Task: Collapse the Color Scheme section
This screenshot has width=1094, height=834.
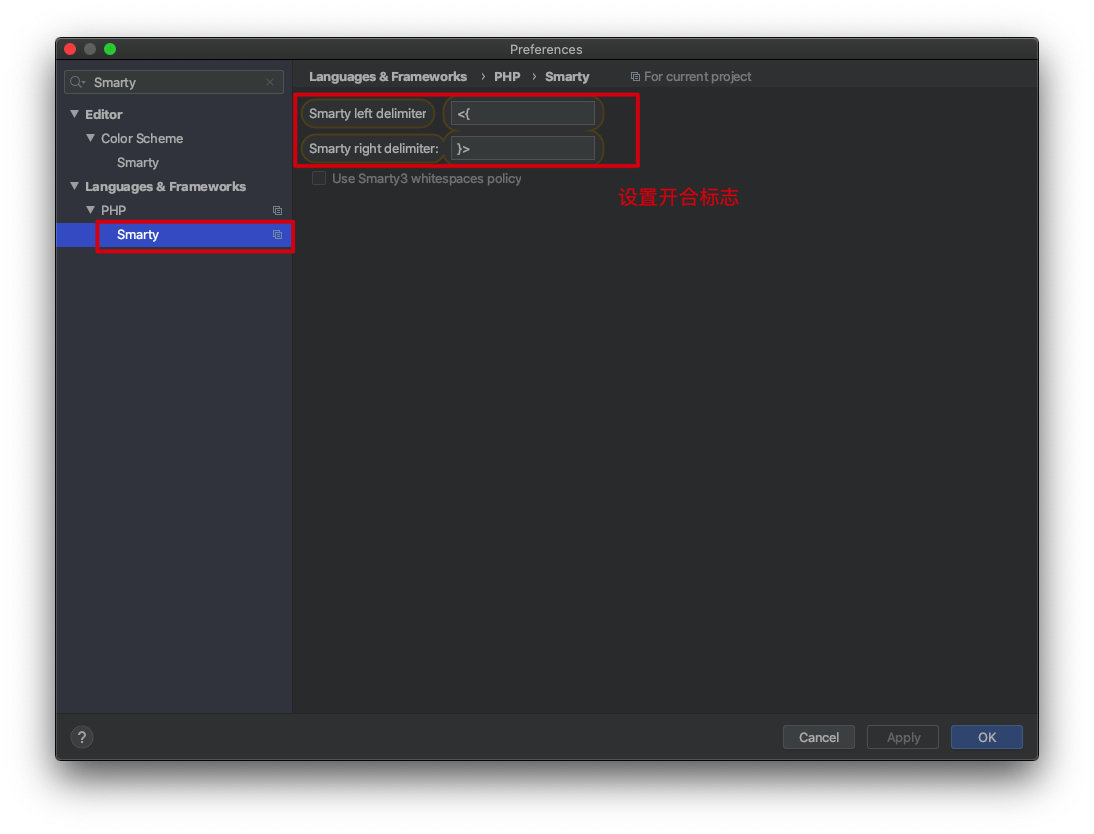Action: [x=90, y=138]
